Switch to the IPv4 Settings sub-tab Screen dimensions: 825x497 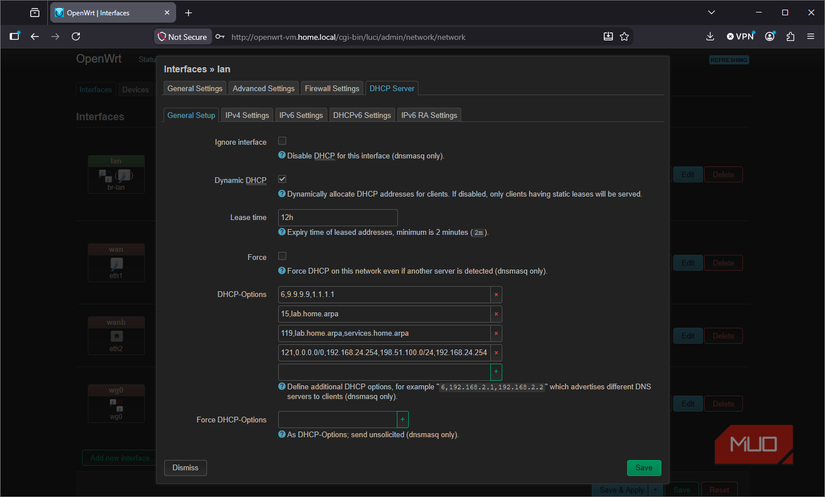pos(247,115)
